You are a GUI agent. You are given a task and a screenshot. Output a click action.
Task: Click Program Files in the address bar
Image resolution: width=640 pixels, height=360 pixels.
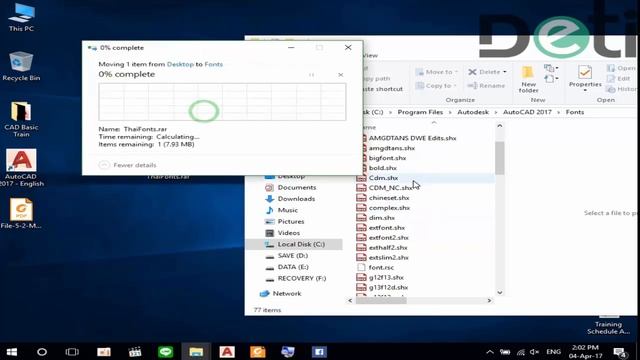click(x=420, y=112)
